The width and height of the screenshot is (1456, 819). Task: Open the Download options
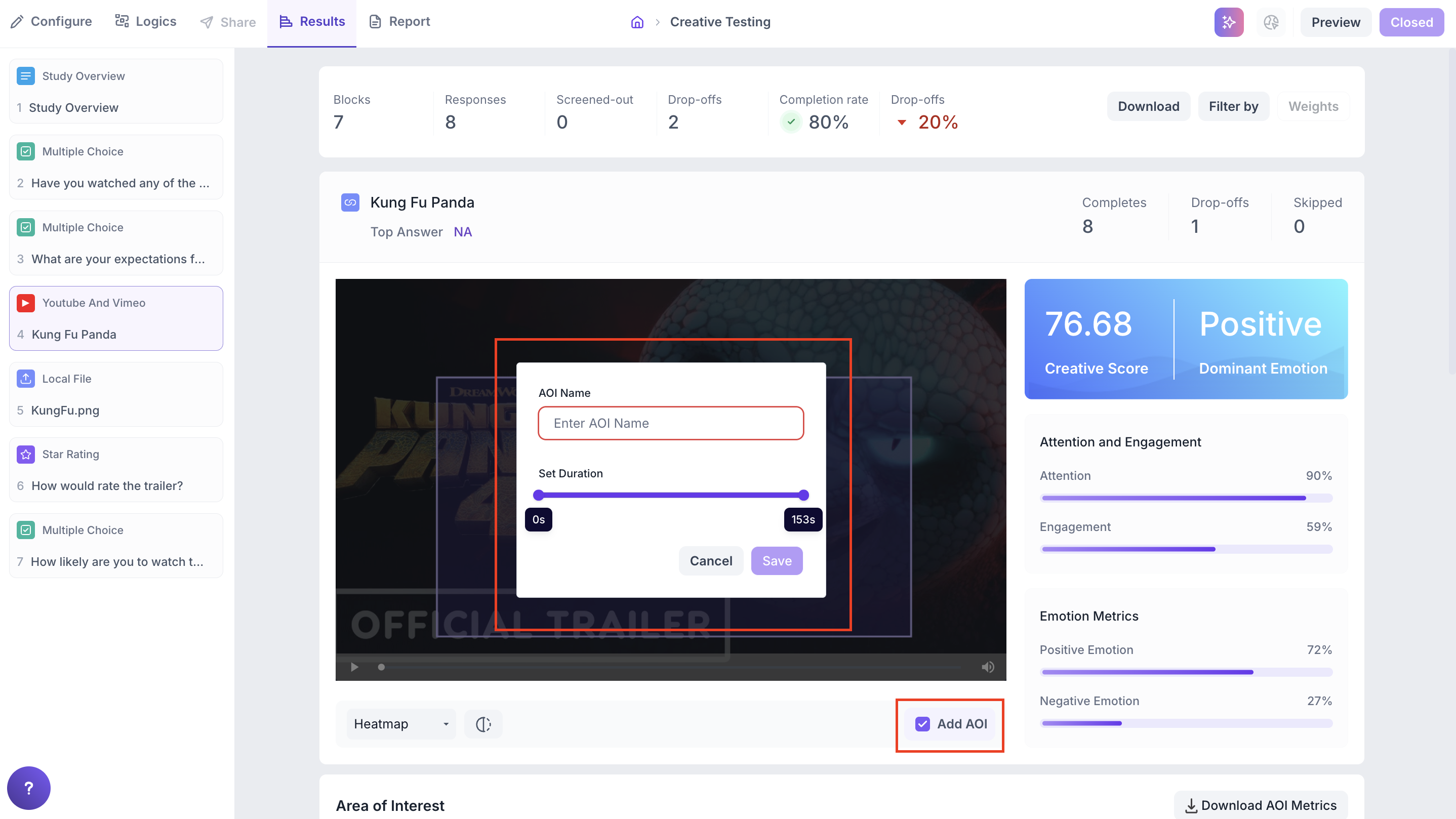click(x=1148, y=106)
